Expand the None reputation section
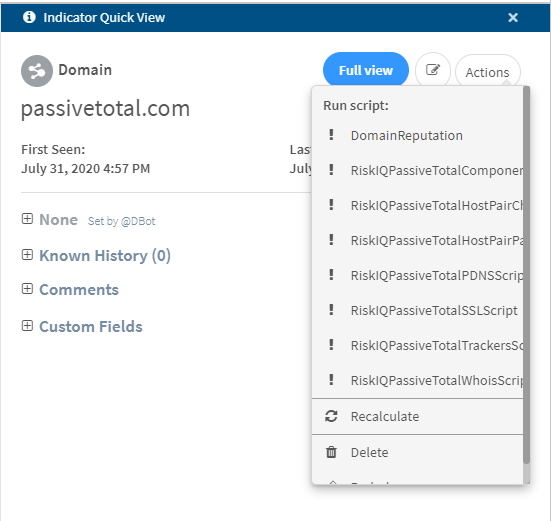The height and width of the screenshot is (521, 551). (x=27, y=219)
